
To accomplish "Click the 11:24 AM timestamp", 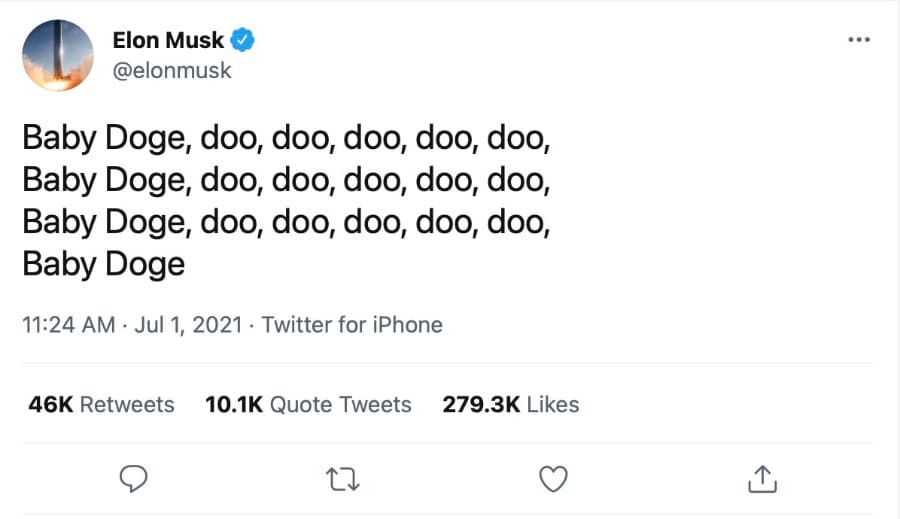I will click(x=65, y=325).
